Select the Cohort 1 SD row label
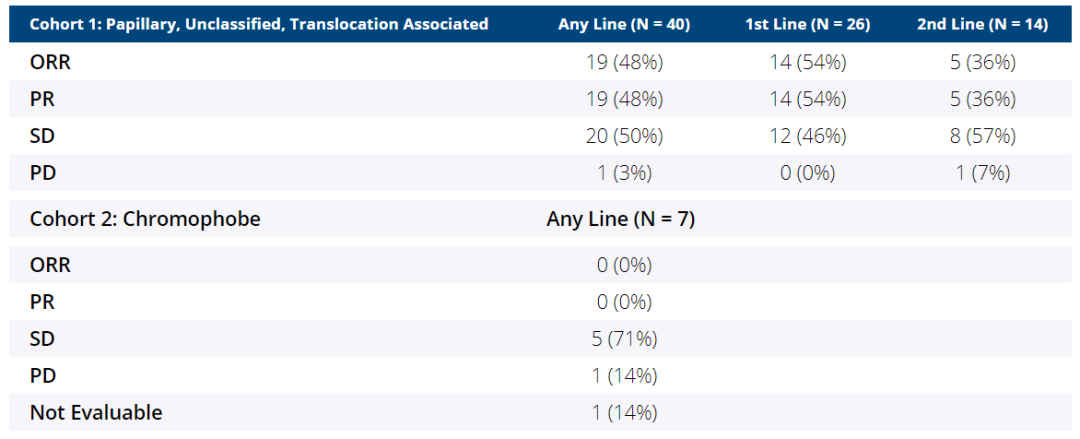Image resolution: width=1080 pixels, height=439 pixels. (42, 136)
